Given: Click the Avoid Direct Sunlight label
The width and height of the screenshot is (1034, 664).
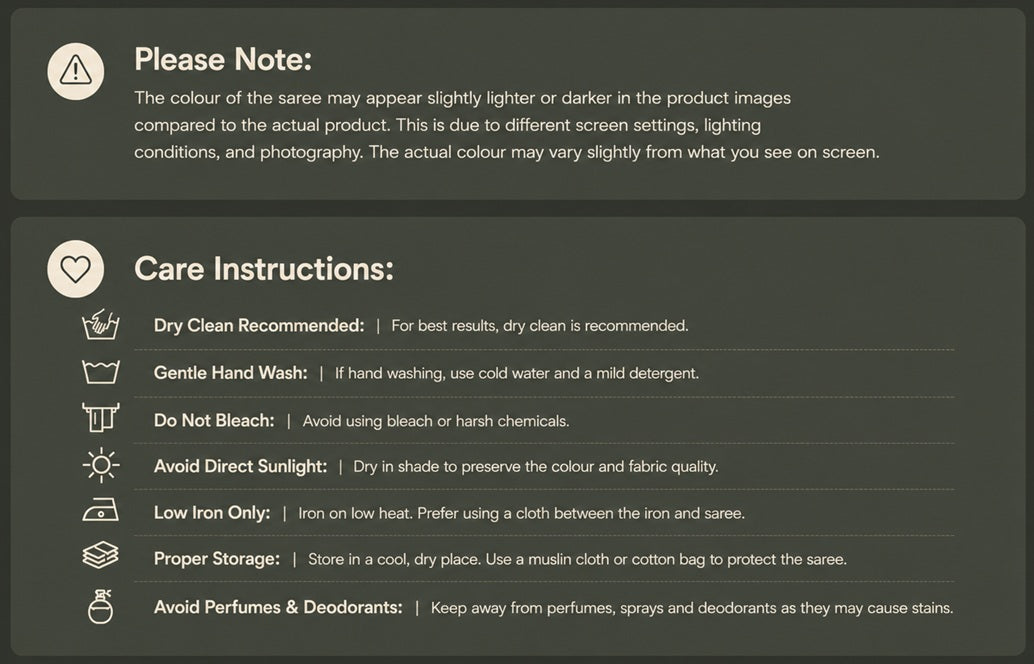Looking at the screenshot, I should point(240,467).
